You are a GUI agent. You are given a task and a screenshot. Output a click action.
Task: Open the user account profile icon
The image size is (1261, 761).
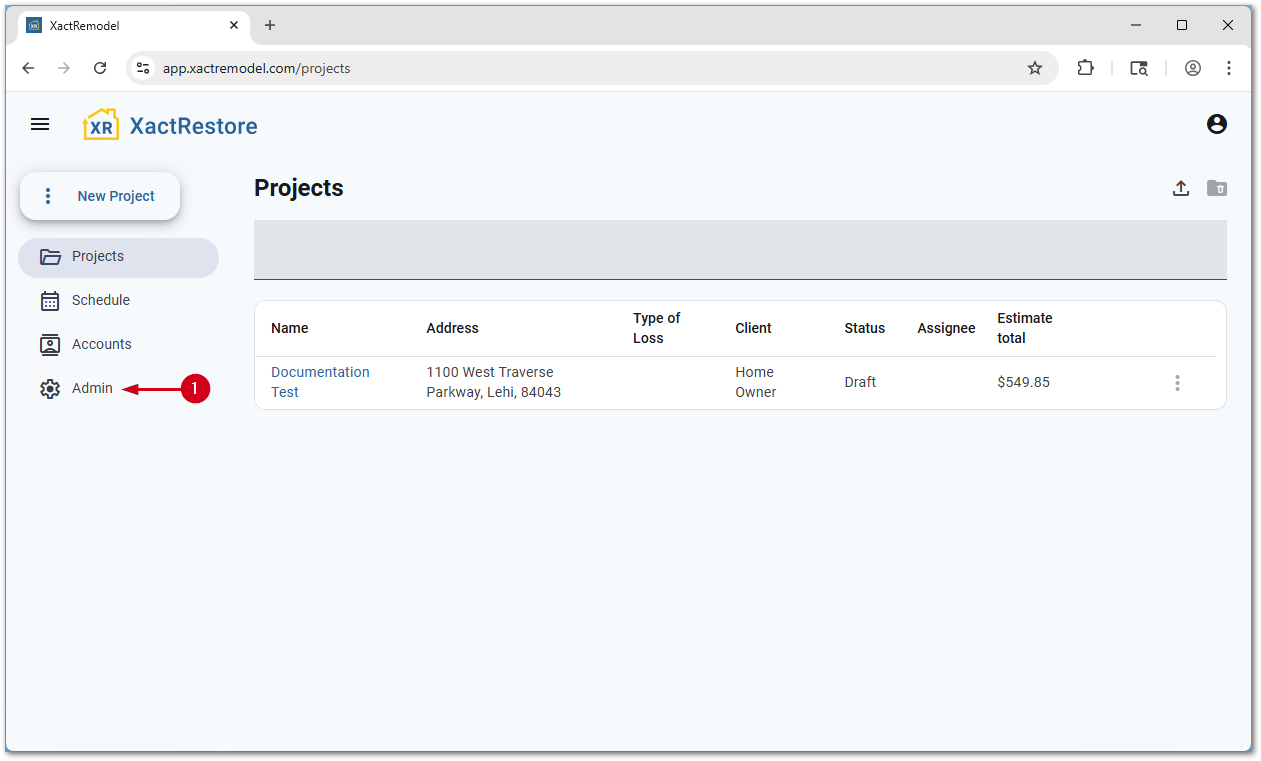coord(1216,124)
